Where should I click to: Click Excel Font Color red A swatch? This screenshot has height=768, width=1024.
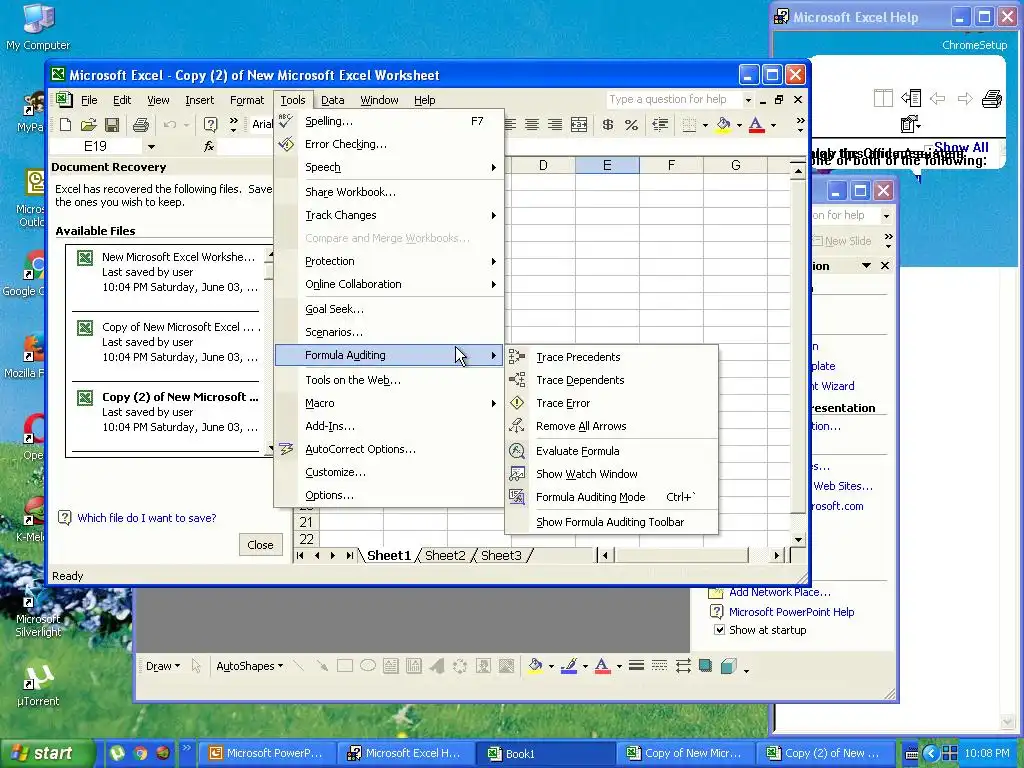757,124
